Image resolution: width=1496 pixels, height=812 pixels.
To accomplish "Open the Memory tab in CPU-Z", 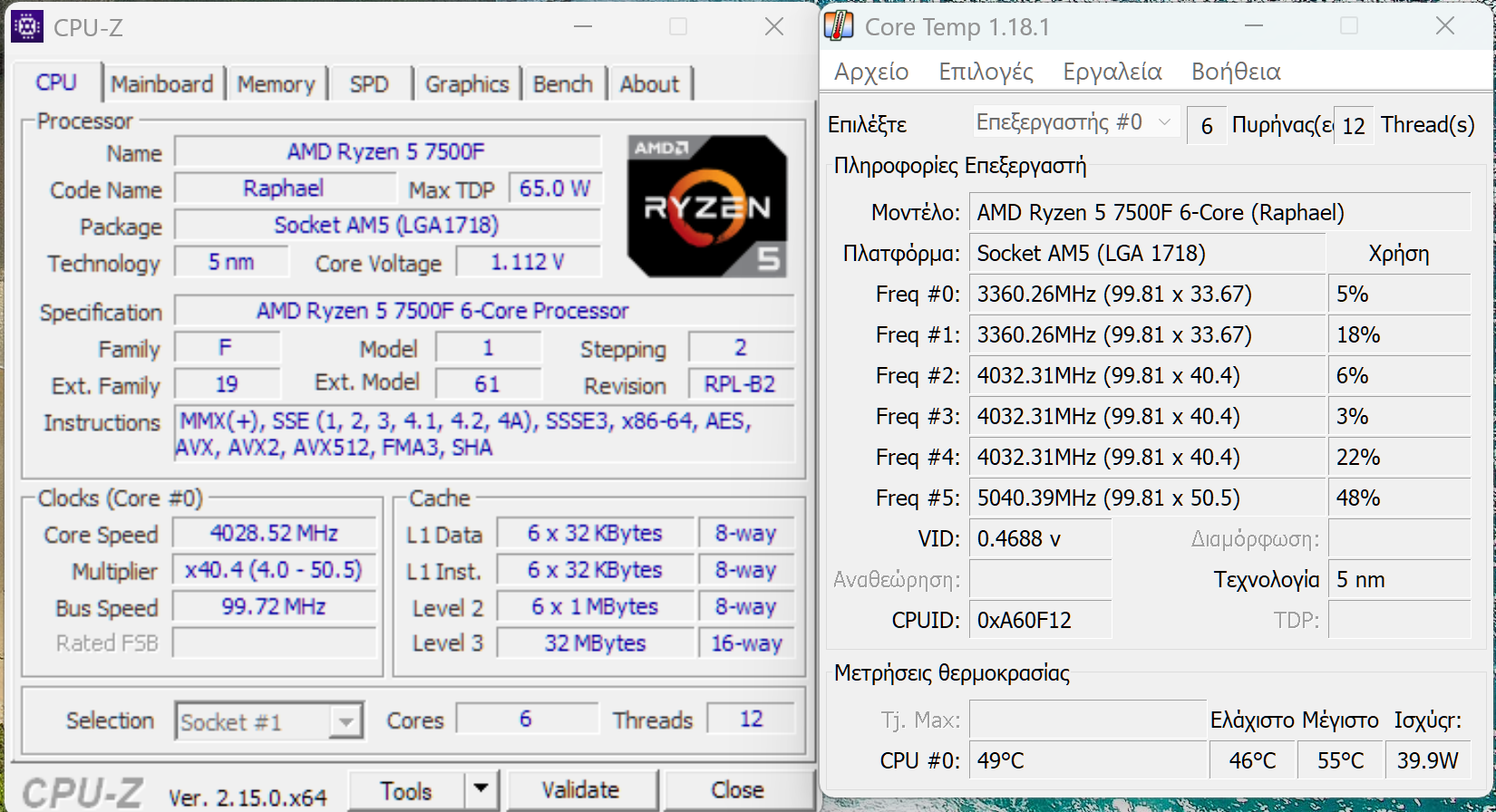I will coord(277,84).
